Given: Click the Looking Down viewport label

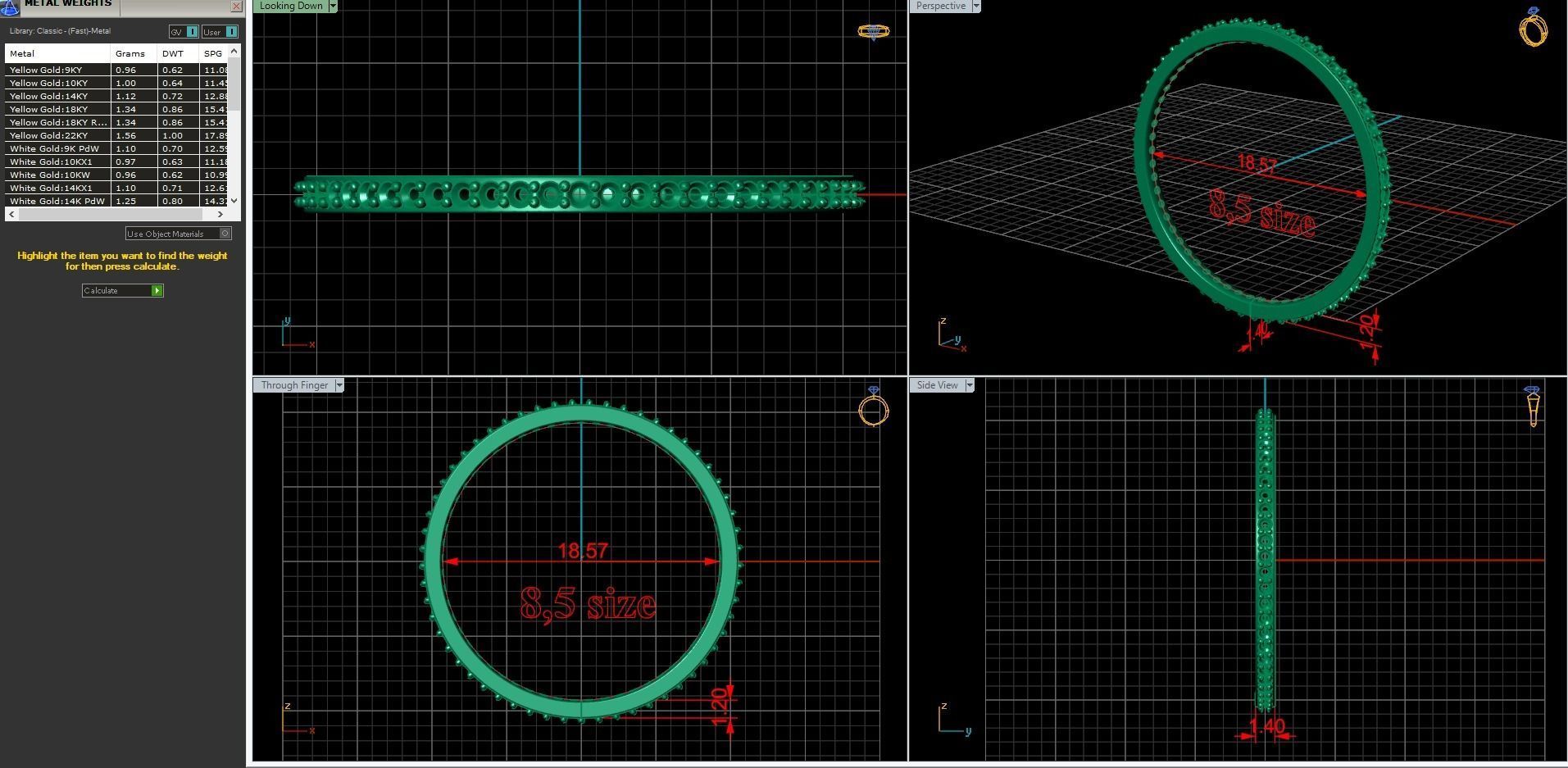Looking at the screenshot, I should pos(291,6).
